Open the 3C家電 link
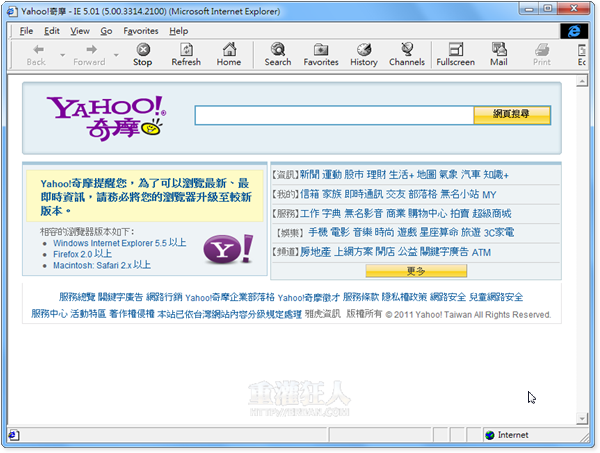The image size is (600, 453). tap(499, 232)
